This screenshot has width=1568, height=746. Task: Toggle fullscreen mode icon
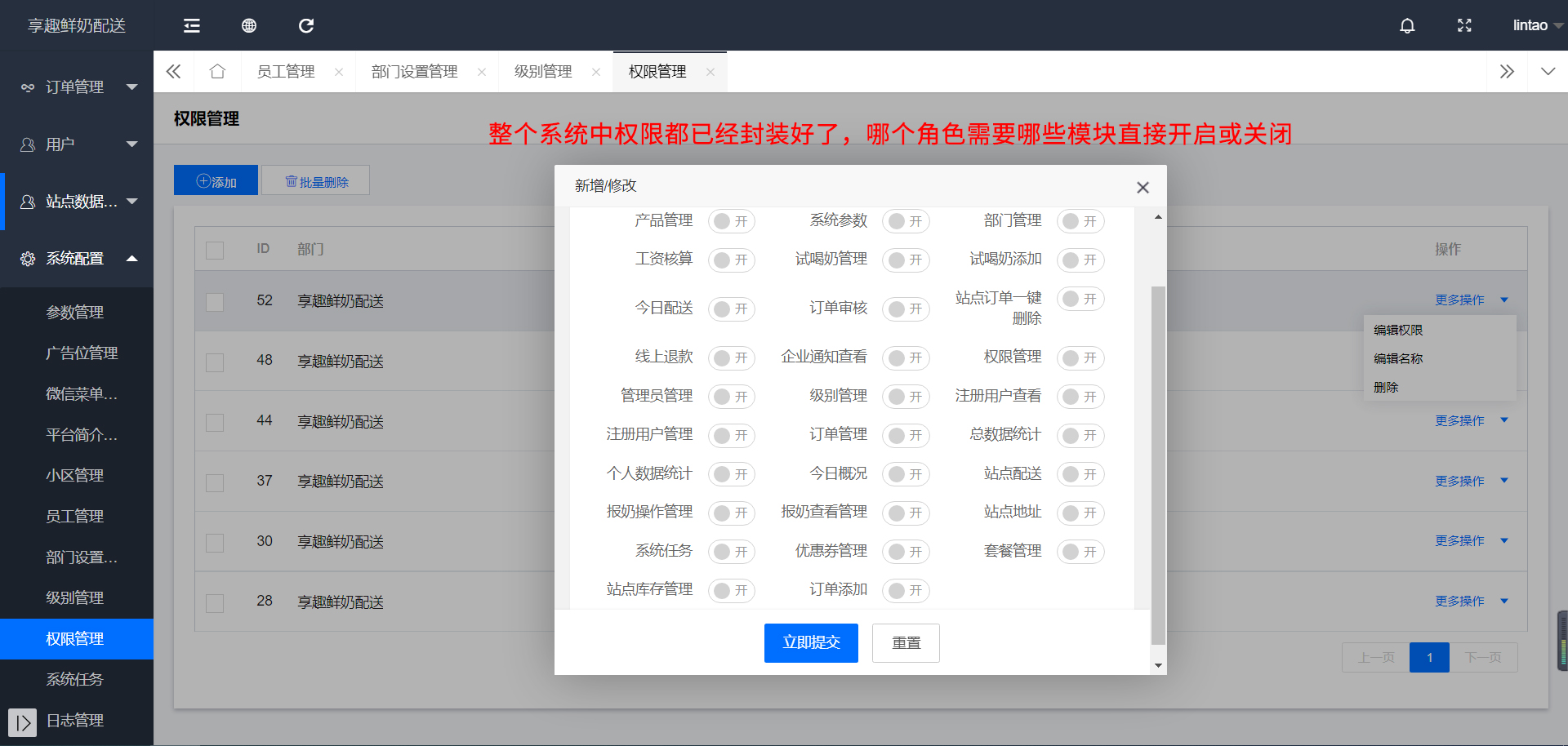click(1464, 26)
